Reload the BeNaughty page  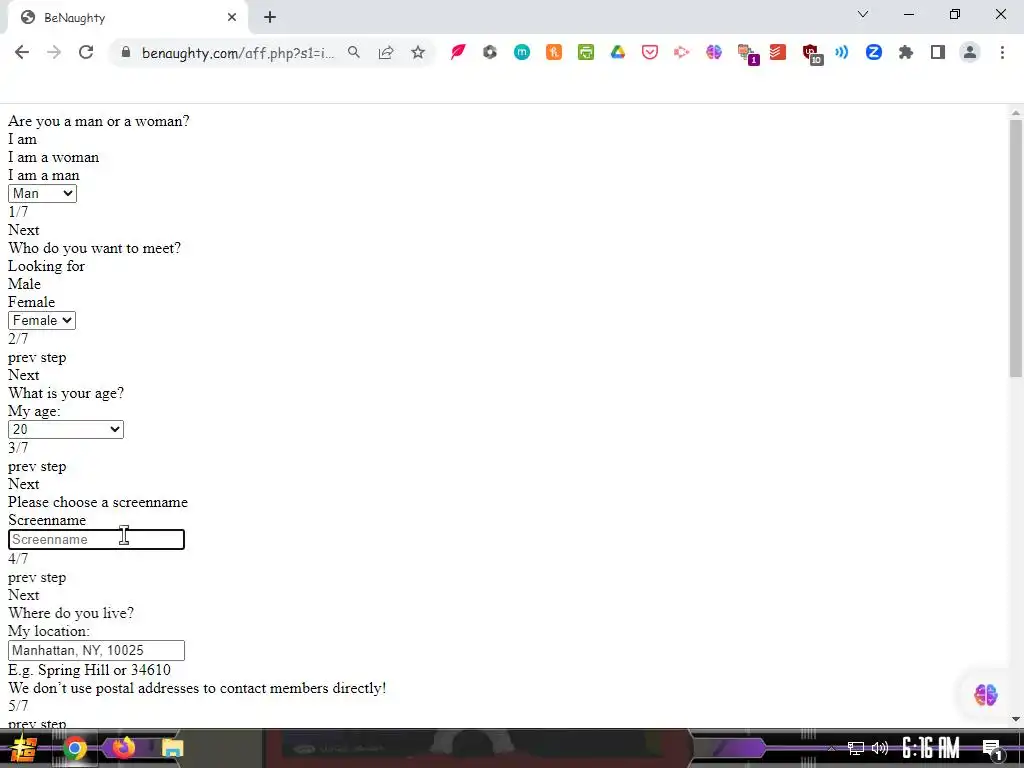[86, 52]
